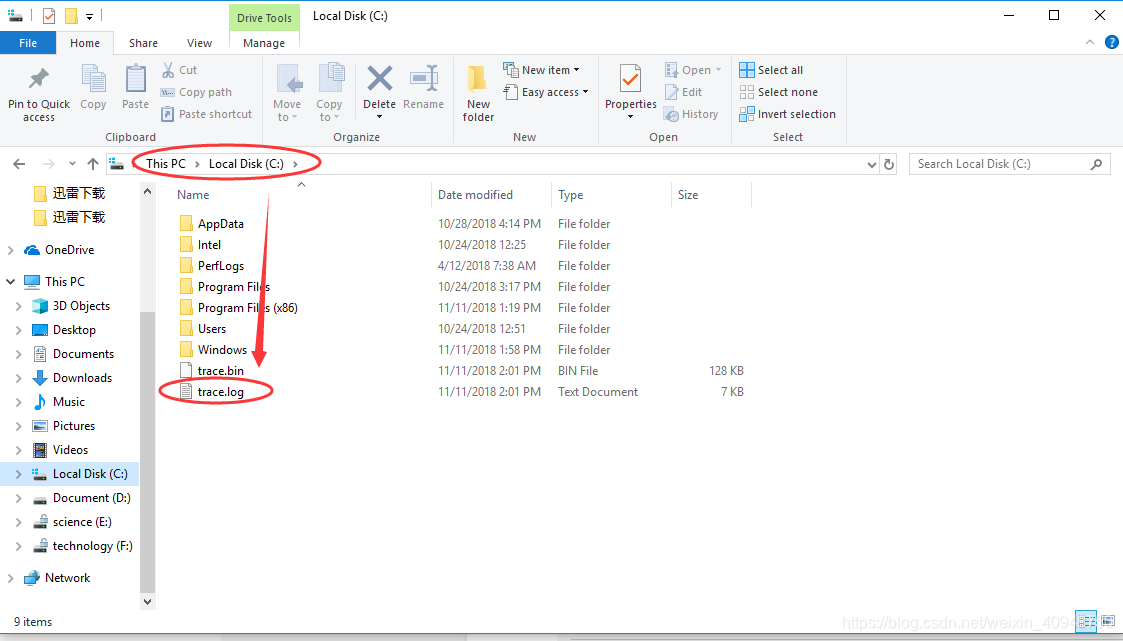Click the Drive Tools contextual tab
This screenshot has width=1123, height=641.
264,18
